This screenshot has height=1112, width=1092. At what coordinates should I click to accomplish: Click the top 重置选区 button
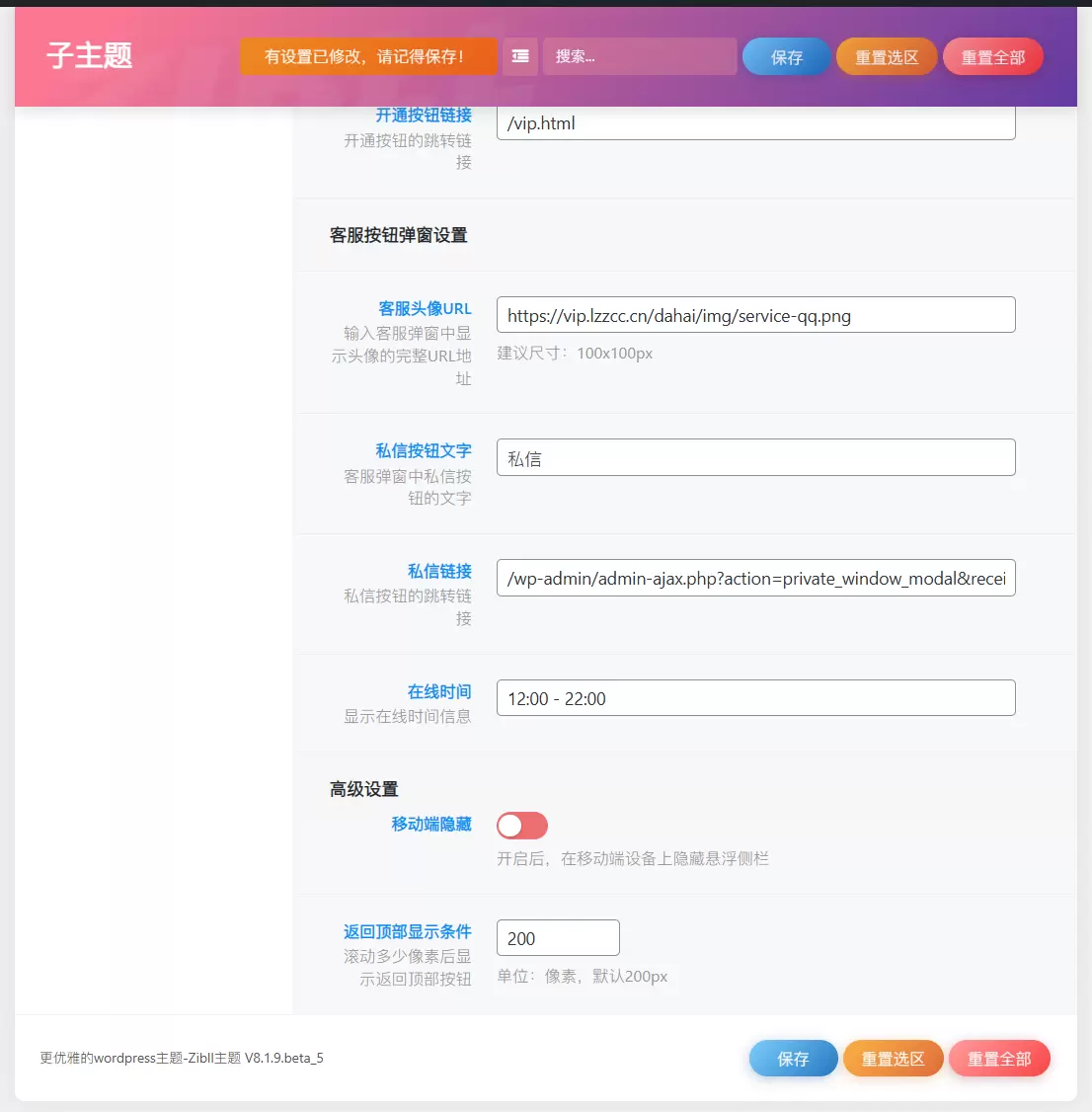887,56
